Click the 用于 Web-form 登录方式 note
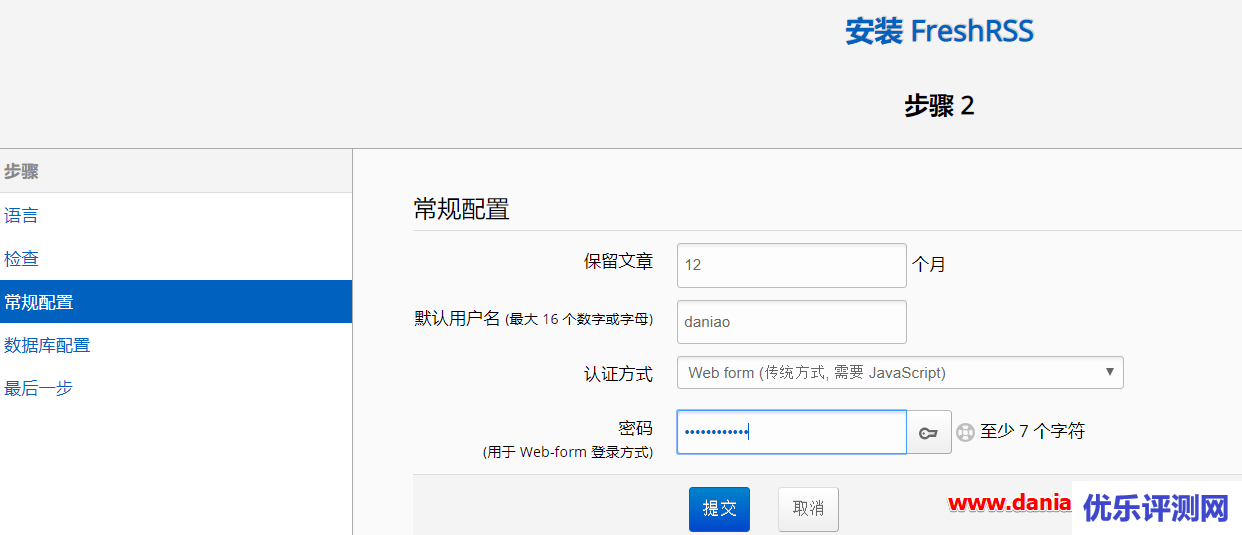Image resolution: width=1242 pixels, height=535 pixels. pos(568,452)
